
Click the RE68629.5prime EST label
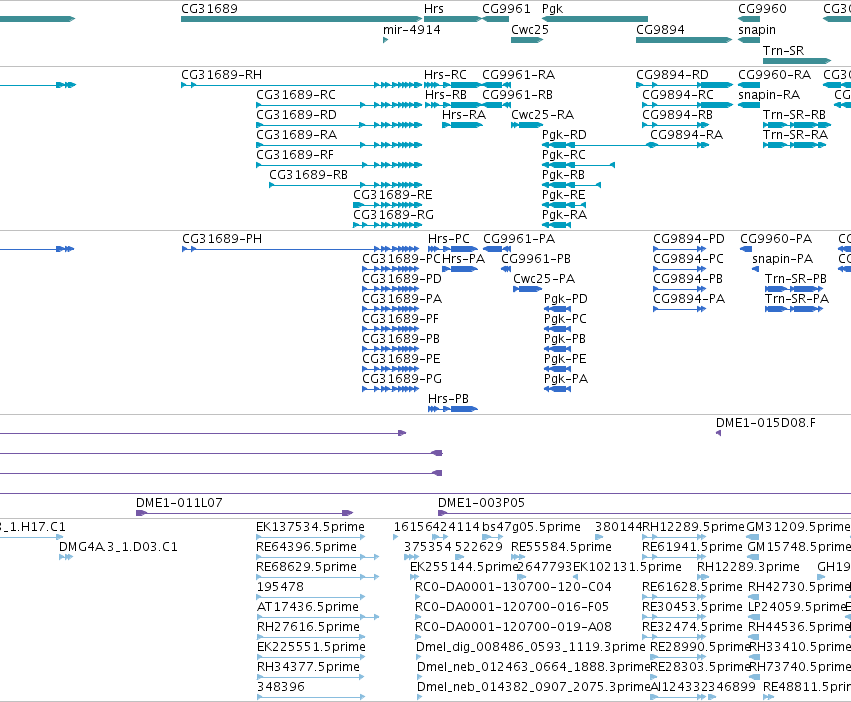click(306, 567)
